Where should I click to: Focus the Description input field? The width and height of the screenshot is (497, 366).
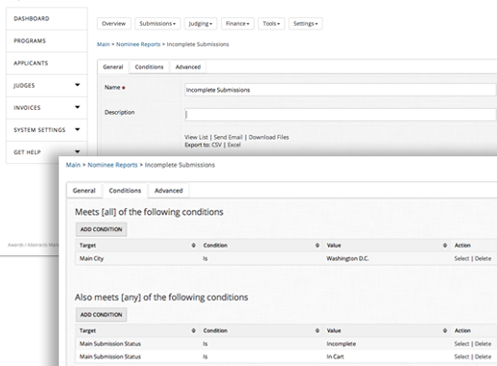pyautogui.click(x=340, y=114)
